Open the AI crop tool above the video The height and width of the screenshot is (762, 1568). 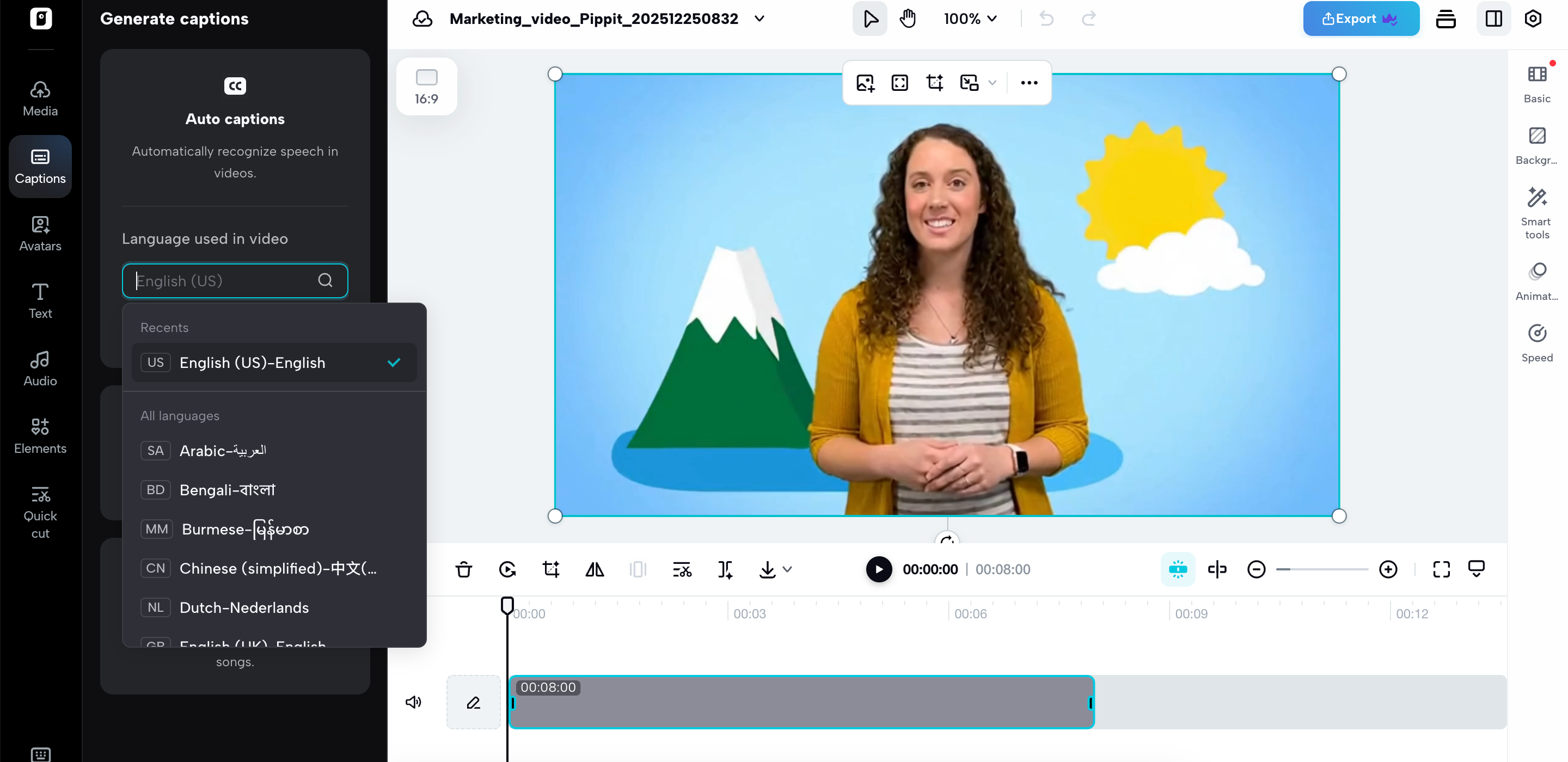(934, 82)
